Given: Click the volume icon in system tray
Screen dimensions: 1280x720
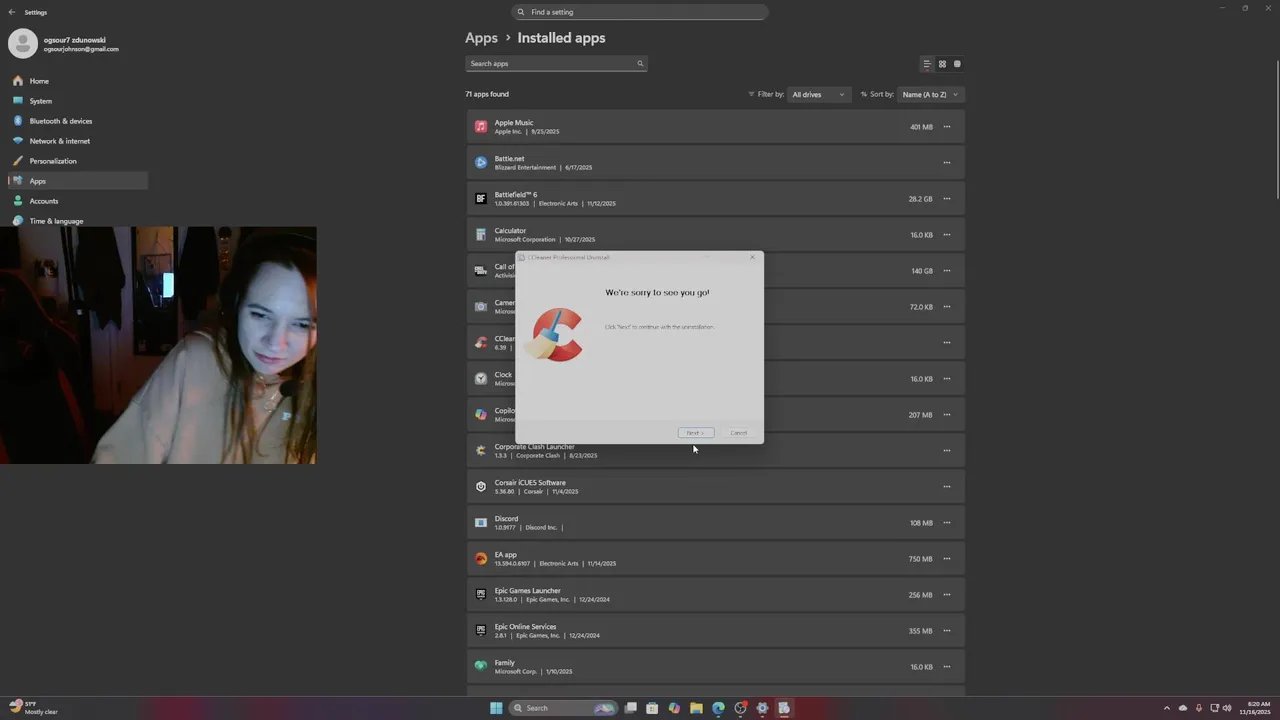Looking at the screenshot, I should 1228,708.
